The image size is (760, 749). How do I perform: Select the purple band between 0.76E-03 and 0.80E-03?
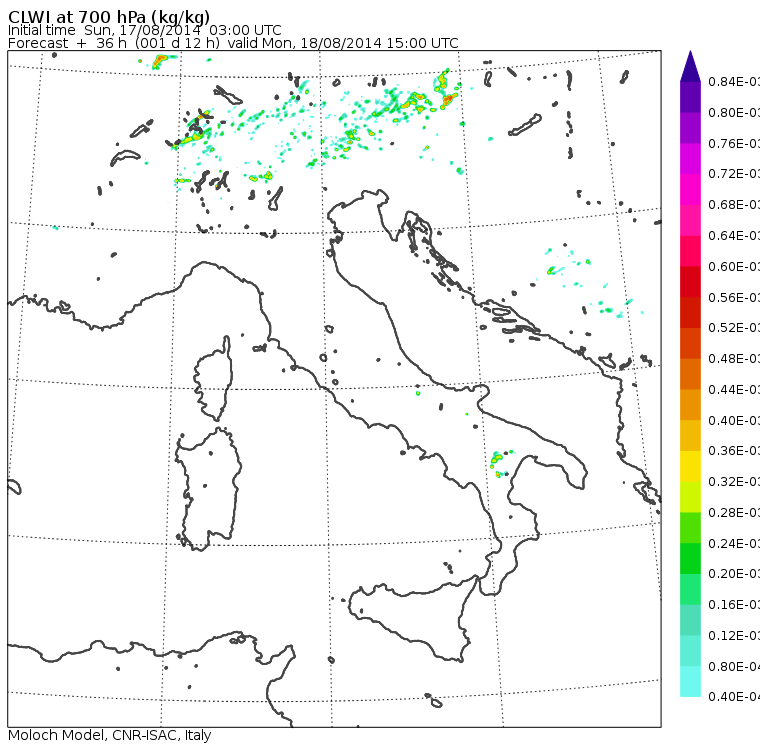pos(690,128)
